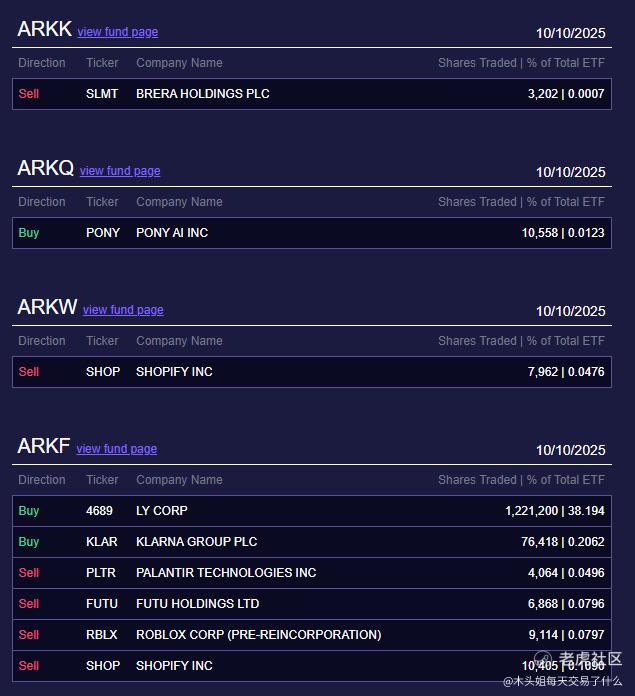The width and height of the screenshot is (635, 696).
Task: Open the ARKW view fund page link
Action: [123, 310]
